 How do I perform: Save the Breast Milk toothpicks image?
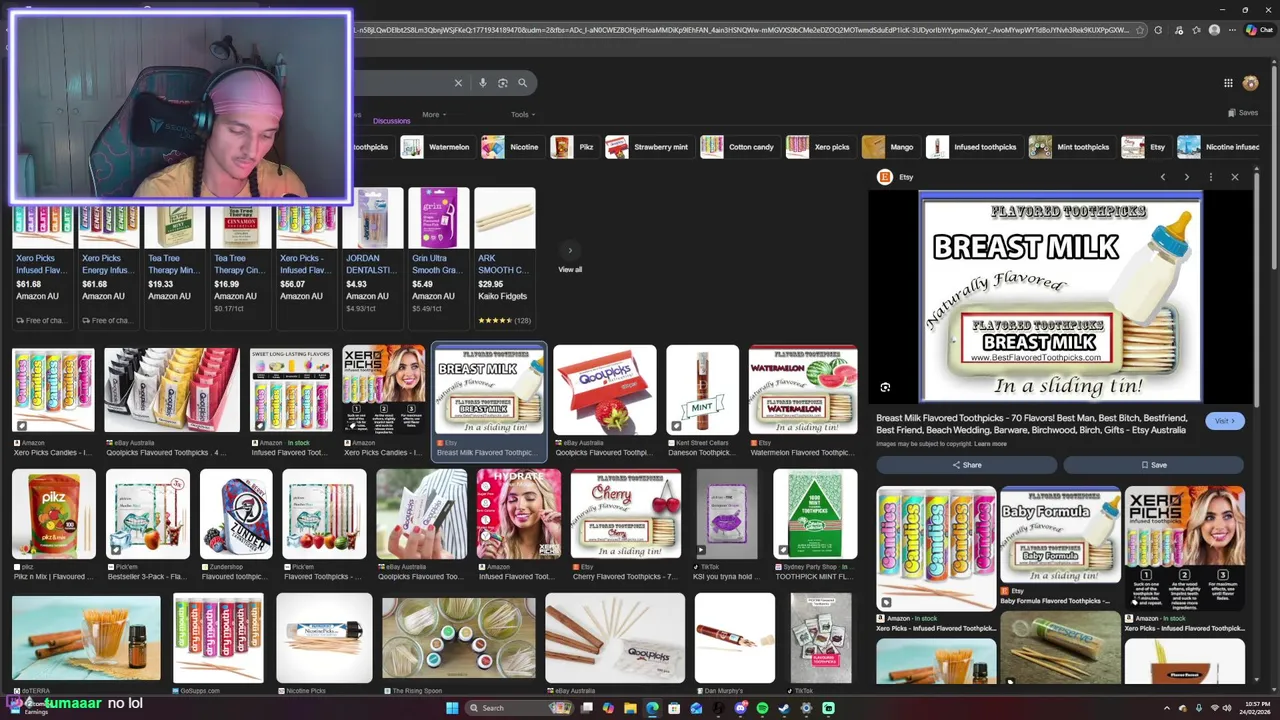click(x=1154, y=465)
